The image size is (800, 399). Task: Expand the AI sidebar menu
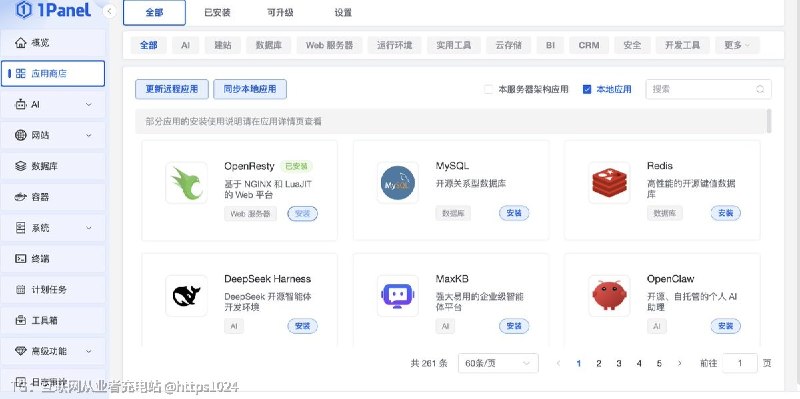(x=53, y=105)
